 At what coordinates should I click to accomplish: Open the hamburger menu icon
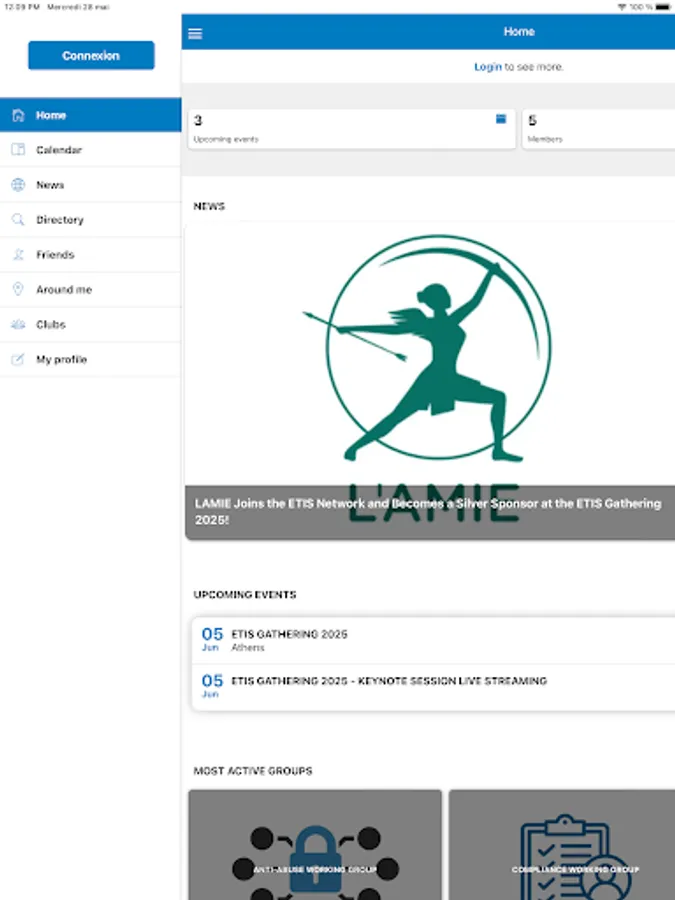pyautogui.click(x=195, y=33)
